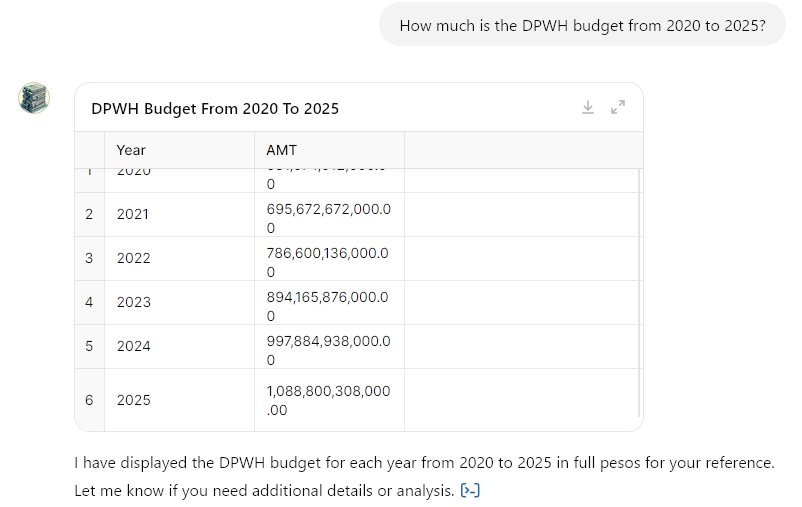Click row number 6
Viewport: 802px width, 507px height.
(x=90, y=400)
